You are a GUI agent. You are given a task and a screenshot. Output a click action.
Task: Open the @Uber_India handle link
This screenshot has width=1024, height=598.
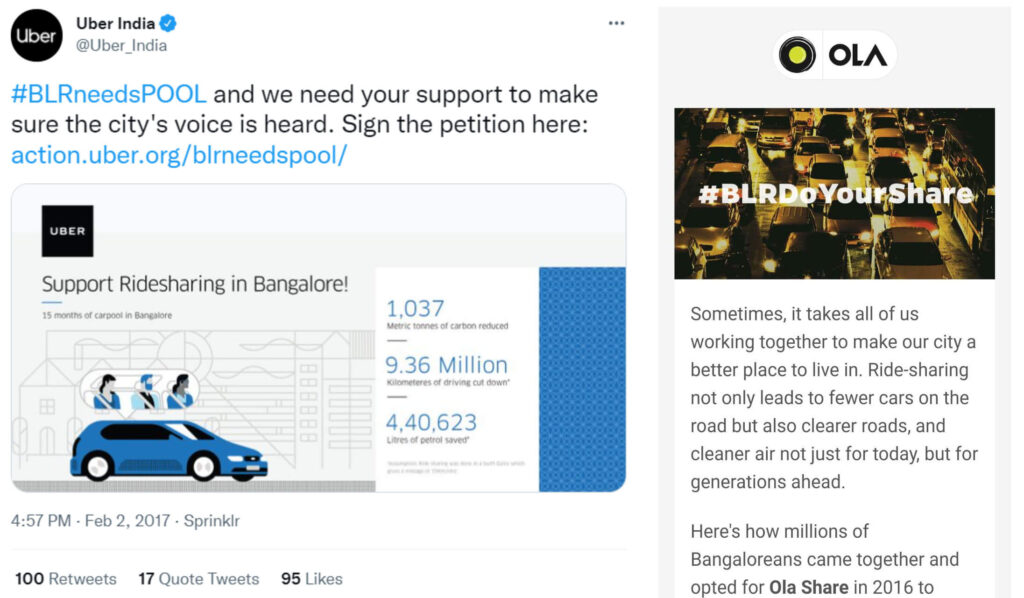[x=121, y=46]
